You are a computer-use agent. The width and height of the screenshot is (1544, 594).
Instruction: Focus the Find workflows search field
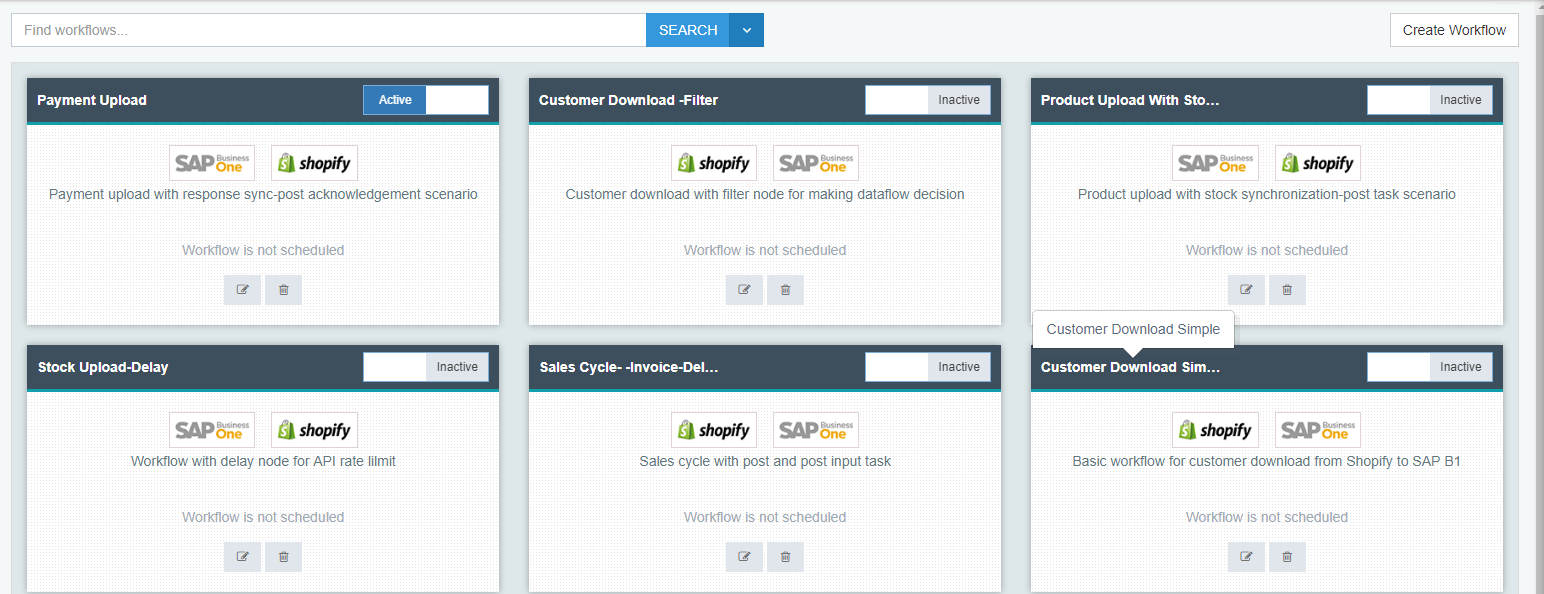328,30
